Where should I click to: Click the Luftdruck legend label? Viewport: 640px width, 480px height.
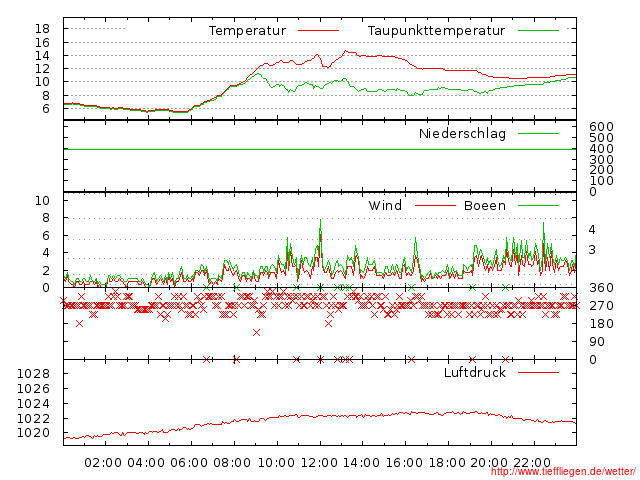click(x=475, y=372)
